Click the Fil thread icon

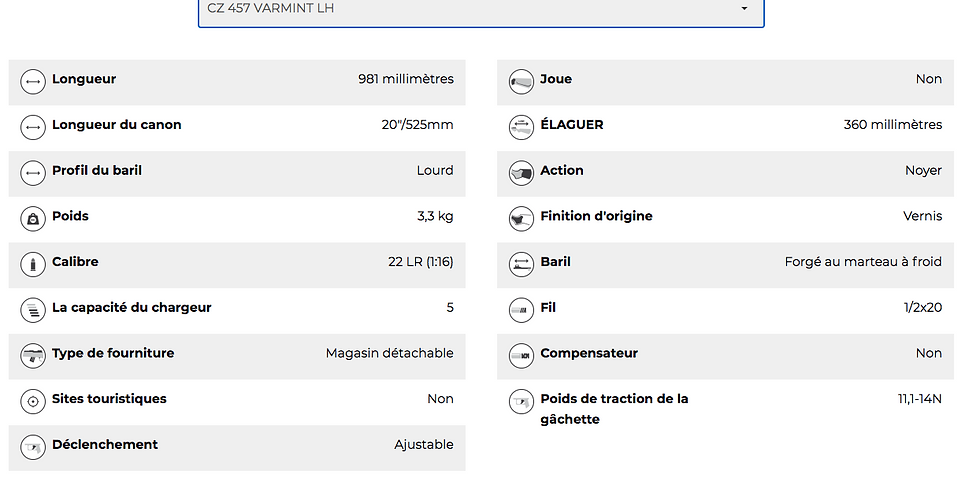[521, 309]
